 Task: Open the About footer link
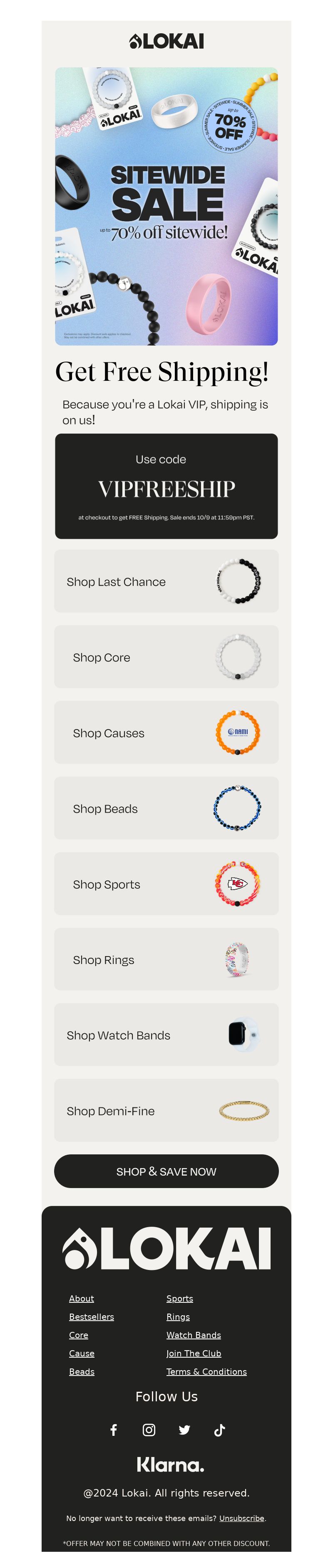[81, 1298]
